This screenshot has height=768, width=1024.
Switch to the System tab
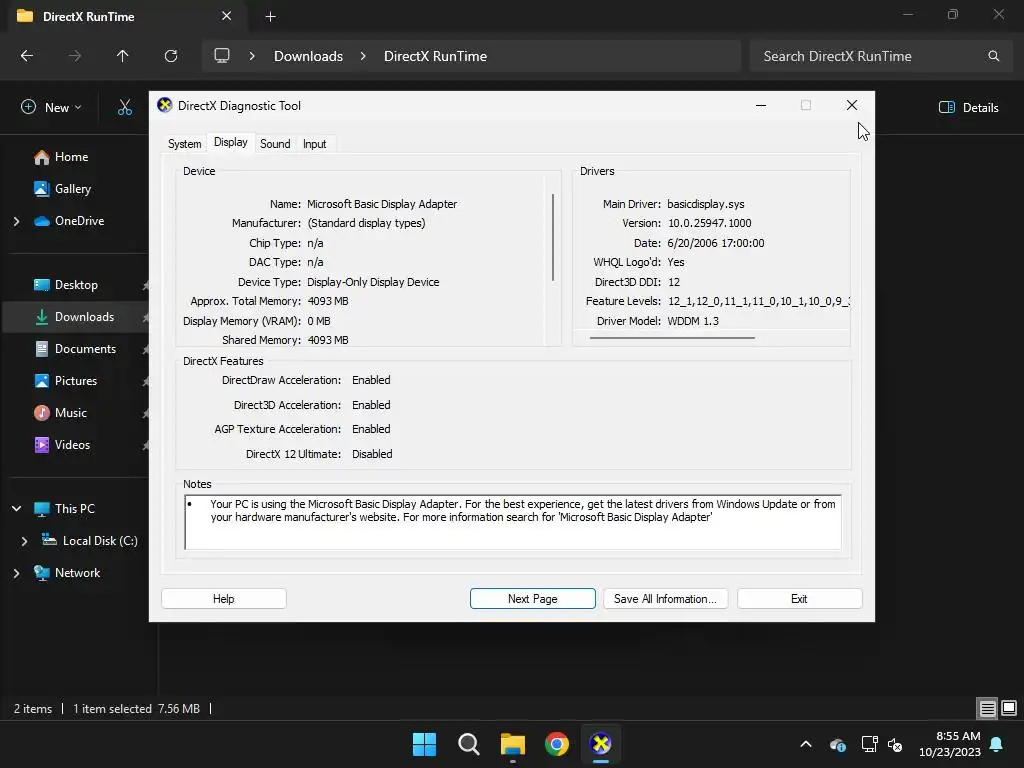tap(184, 144)
